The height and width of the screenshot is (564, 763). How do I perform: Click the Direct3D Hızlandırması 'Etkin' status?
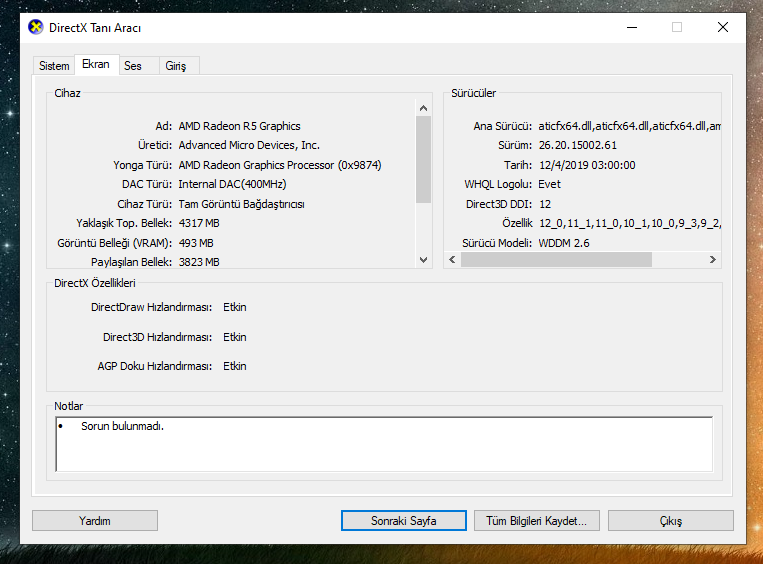coord(235,337)
